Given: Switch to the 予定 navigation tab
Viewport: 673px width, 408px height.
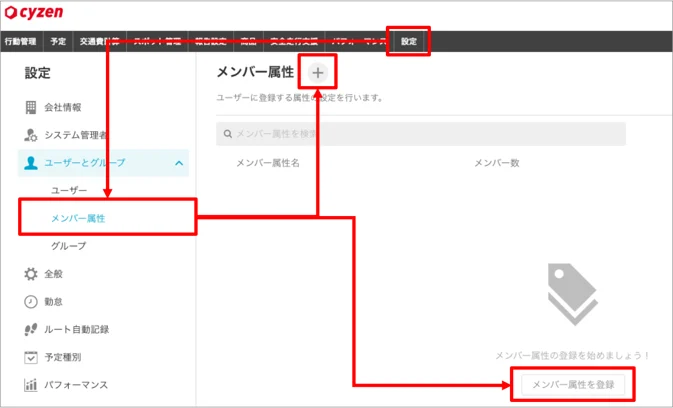Looking at the screenshot, I should point(58,42).
